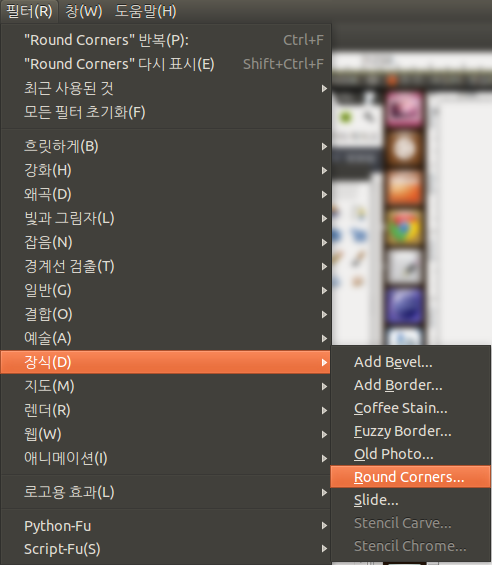Open the 도움말(H) menu
The height and width of the screenshot is (565, 492).
tap(146, 11)
